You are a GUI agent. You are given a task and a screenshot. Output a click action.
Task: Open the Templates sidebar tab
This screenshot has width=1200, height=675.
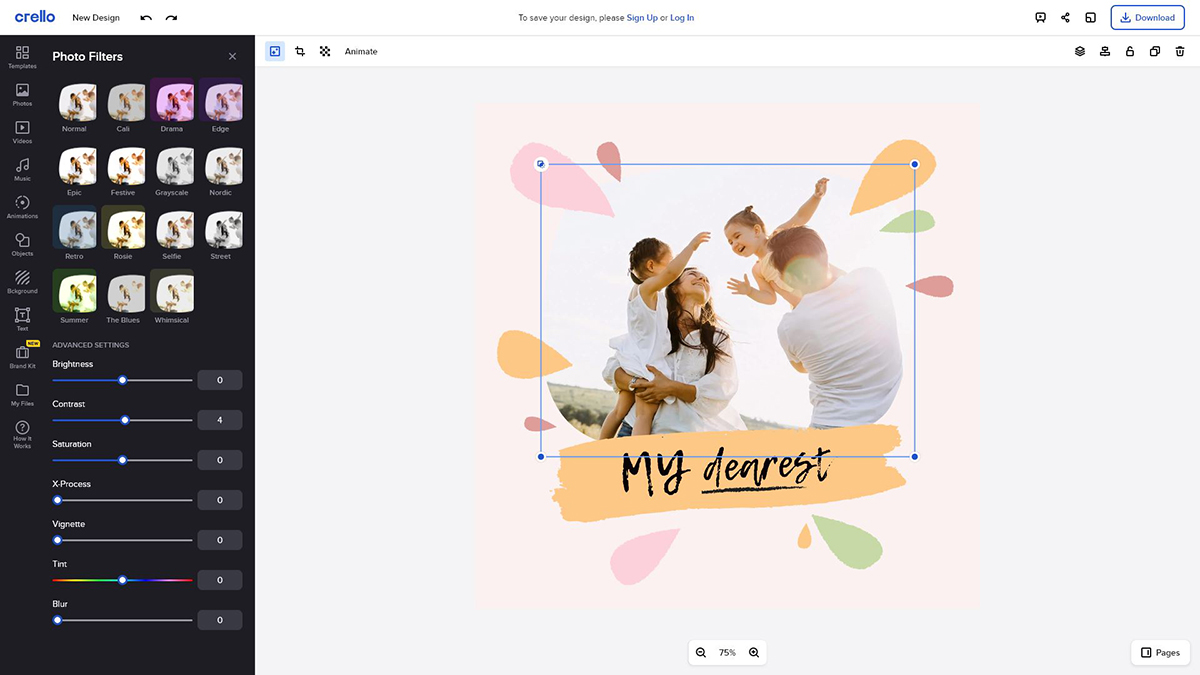pos(22,57)
